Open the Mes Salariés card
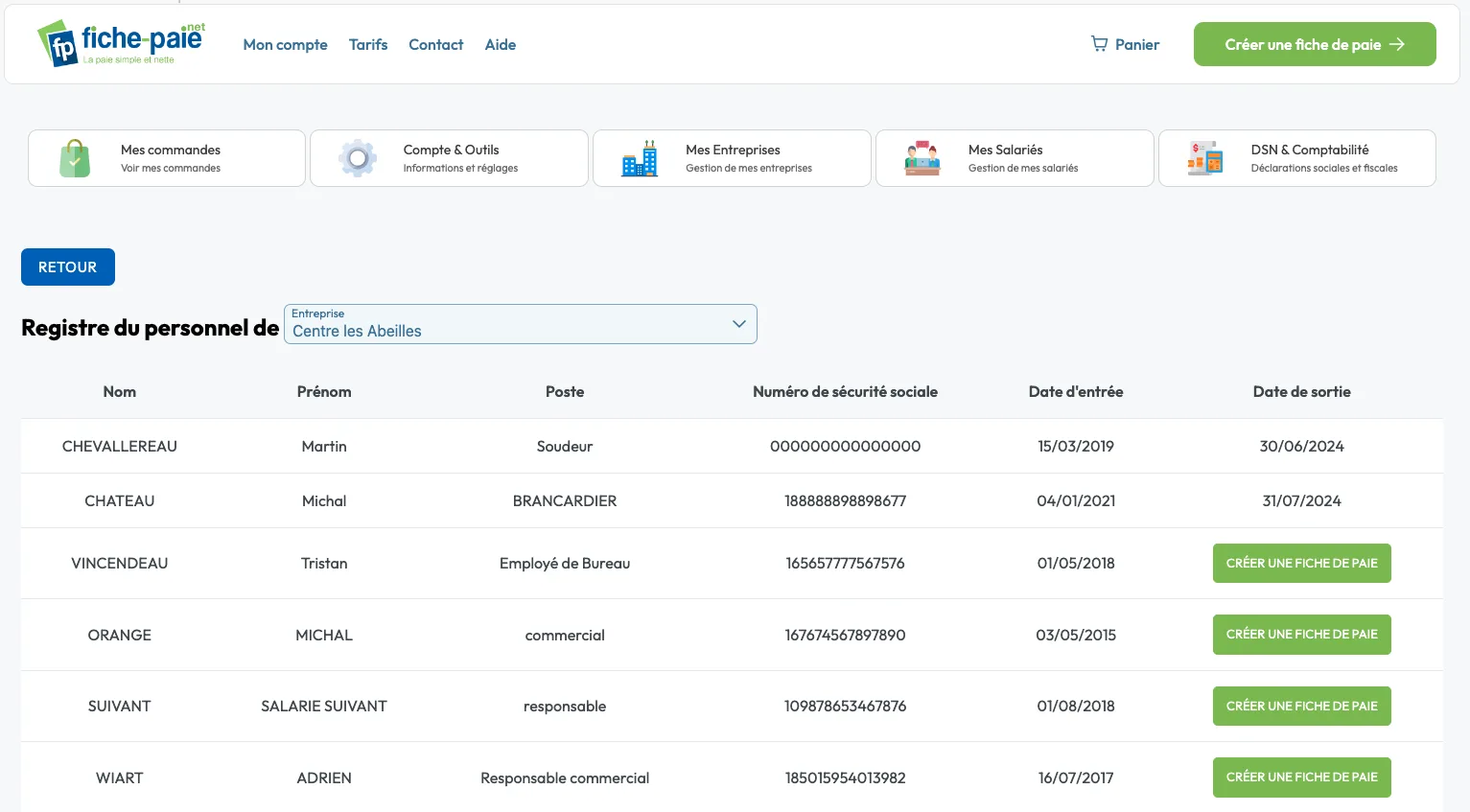The image size is (1470, 812). coord(1015,158)
